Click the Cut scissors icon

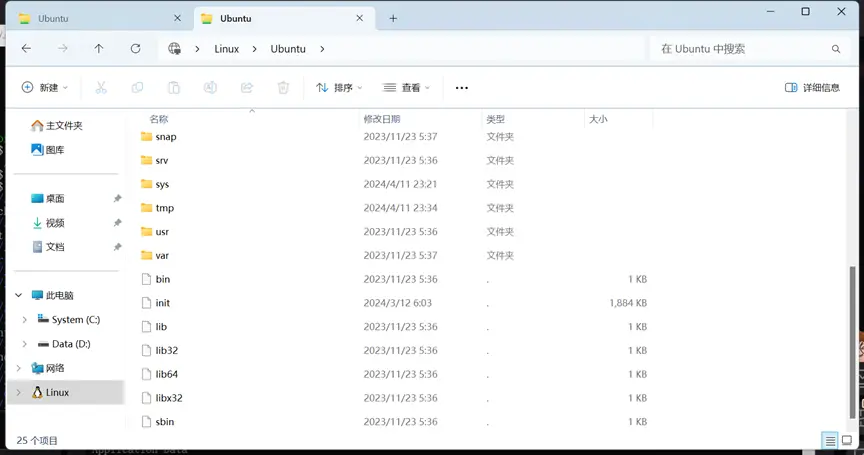101,88
